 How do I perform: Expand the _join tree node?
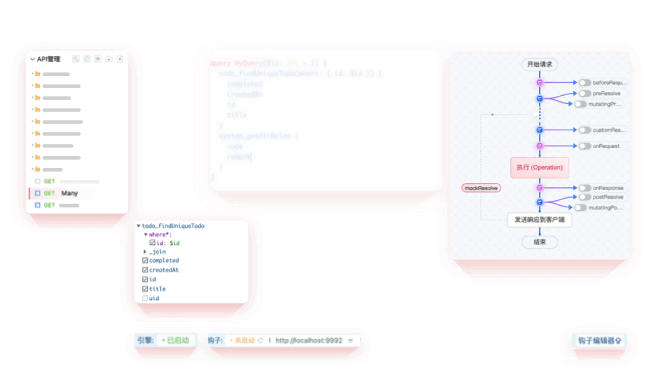coord(145,252)
